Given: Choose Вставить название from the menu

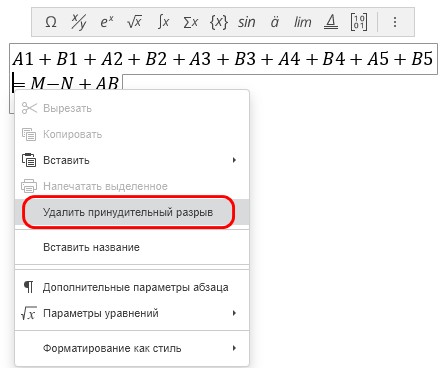Looking at the screenshot, I should pyautogui.click(x=132, y=247).
